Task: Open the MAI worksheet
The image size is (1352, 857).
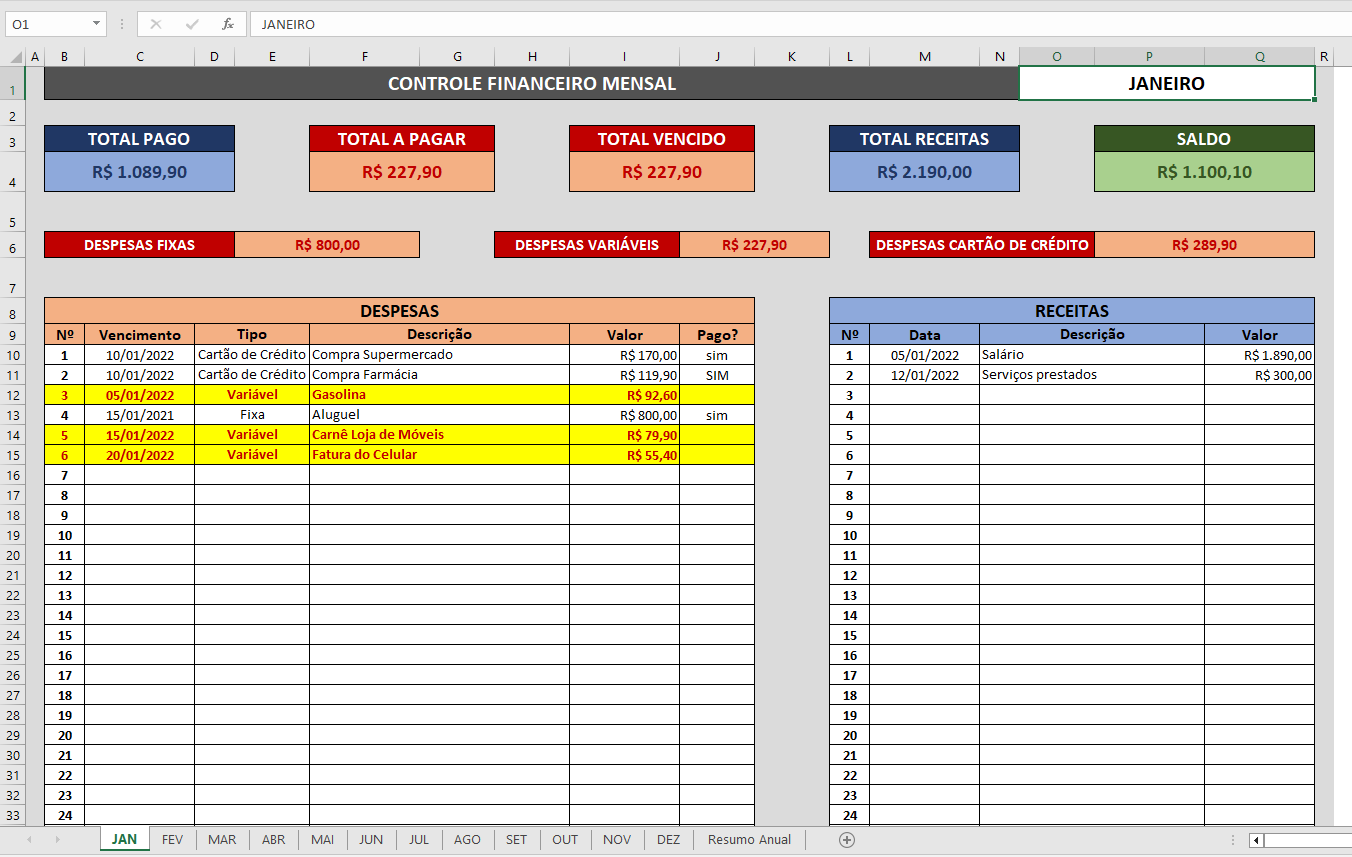Action: (321, 840)
